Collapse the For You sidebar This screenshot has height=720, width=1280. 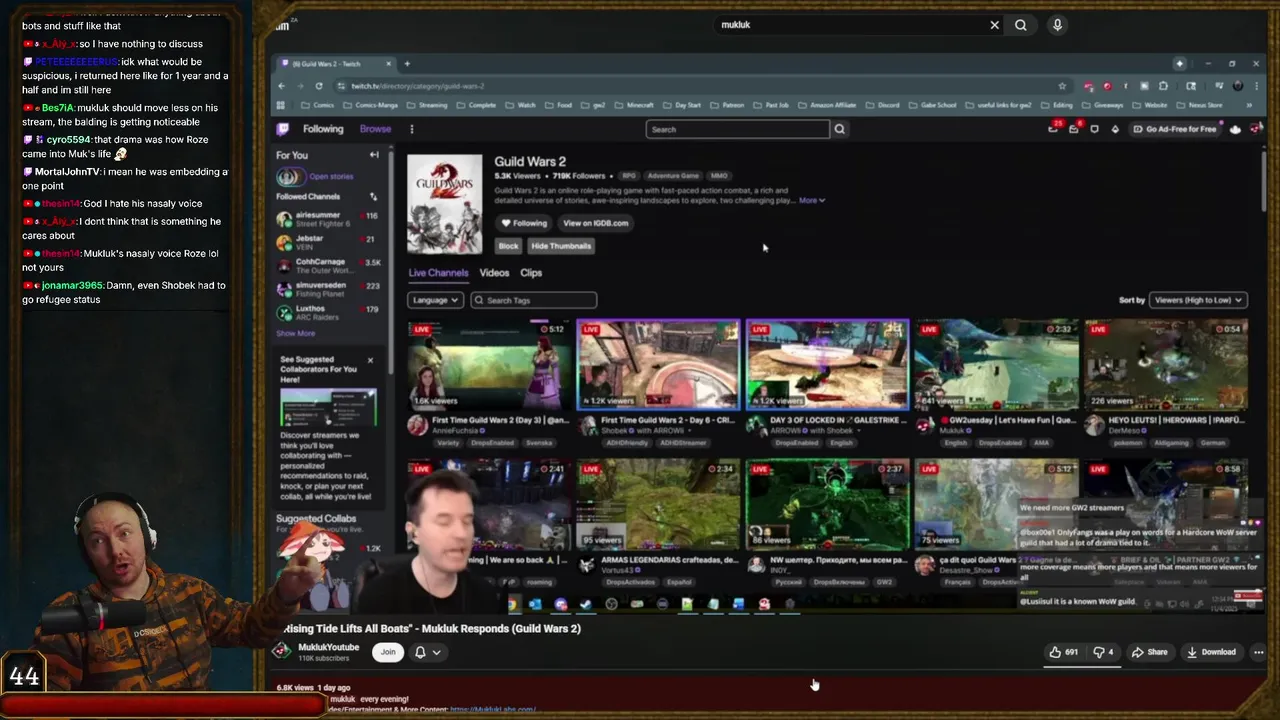click(374, 155)
